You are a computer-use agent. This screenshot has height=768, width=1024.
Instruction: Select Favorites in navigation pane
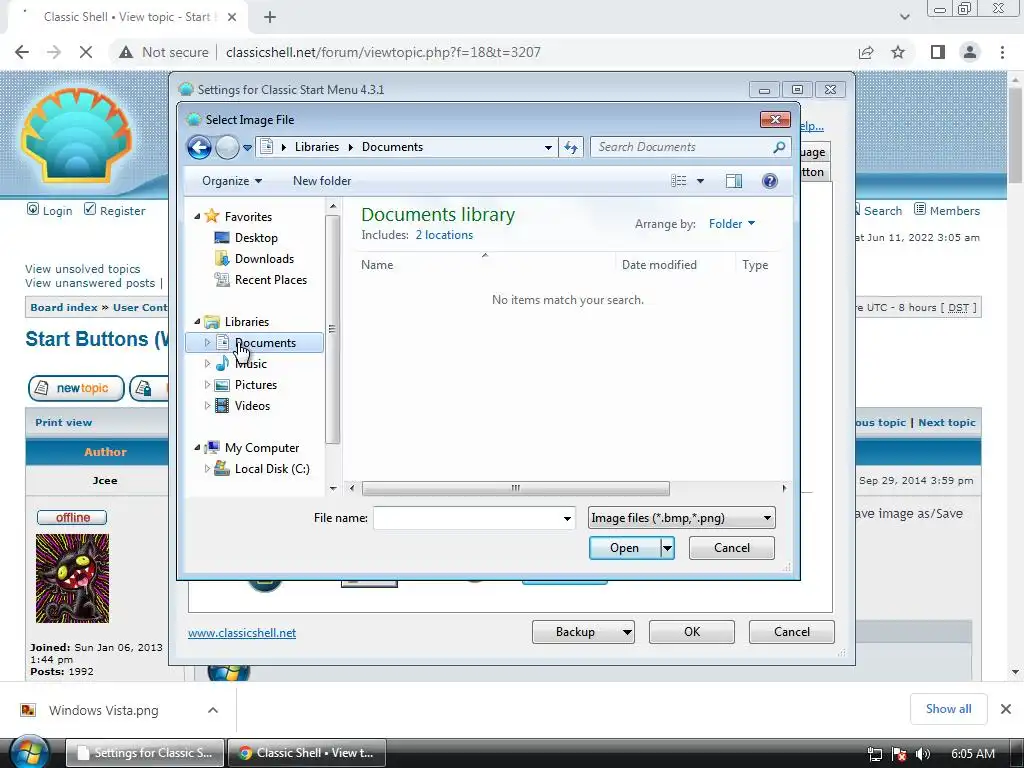[248, 217]
